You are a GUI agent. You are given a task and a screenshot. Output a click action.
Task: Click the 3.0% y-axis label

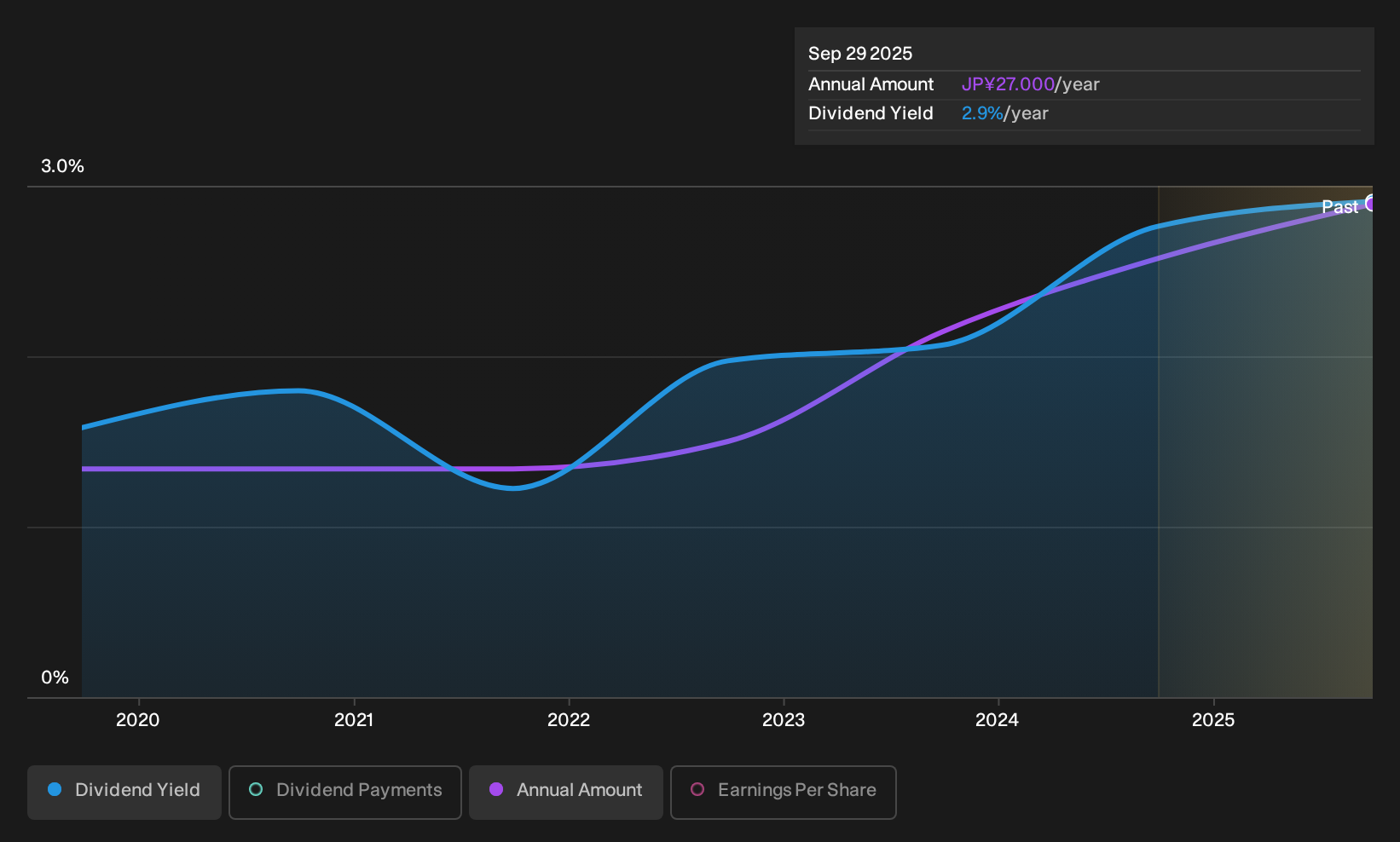pyautogui.click(x=62, y=166)
